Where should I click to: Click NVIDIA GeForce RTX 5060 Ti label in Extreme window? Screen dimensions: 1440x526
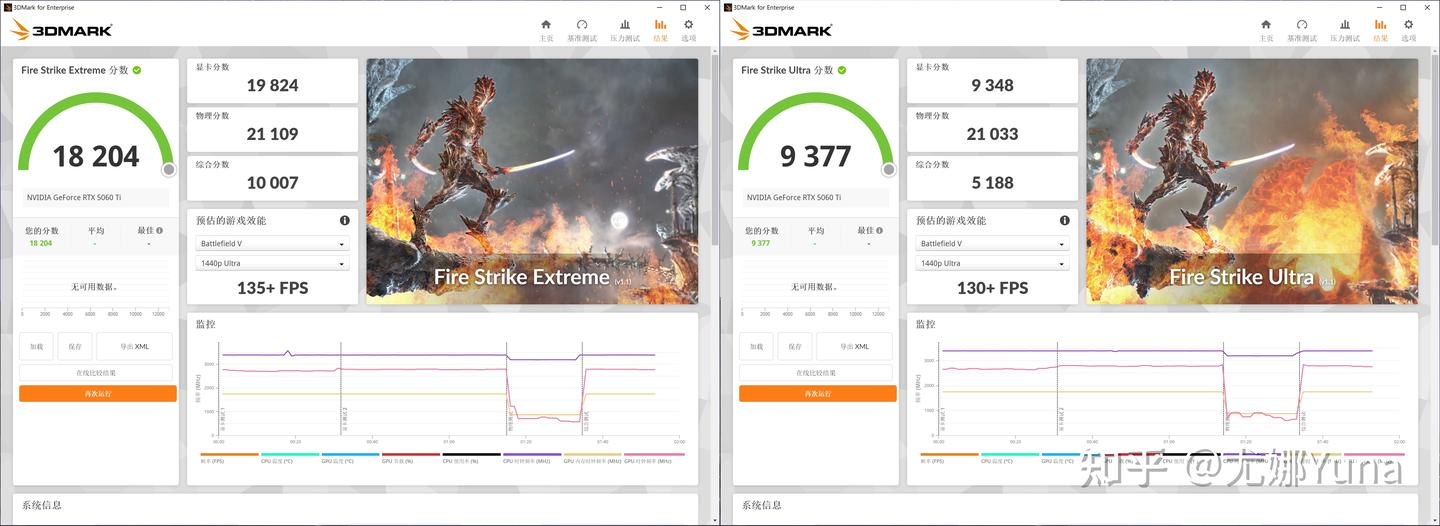(x=74, y=198)
